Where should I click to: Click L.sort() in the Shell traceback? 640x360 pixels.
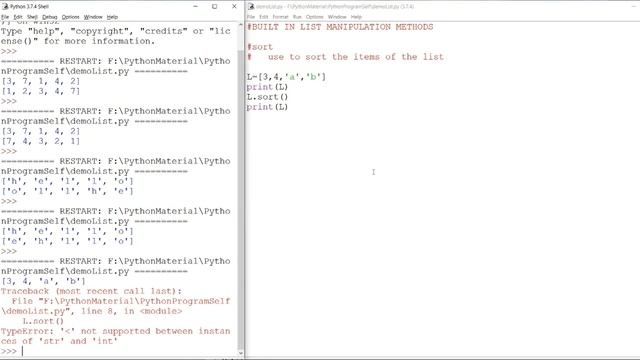click(43, 321)
